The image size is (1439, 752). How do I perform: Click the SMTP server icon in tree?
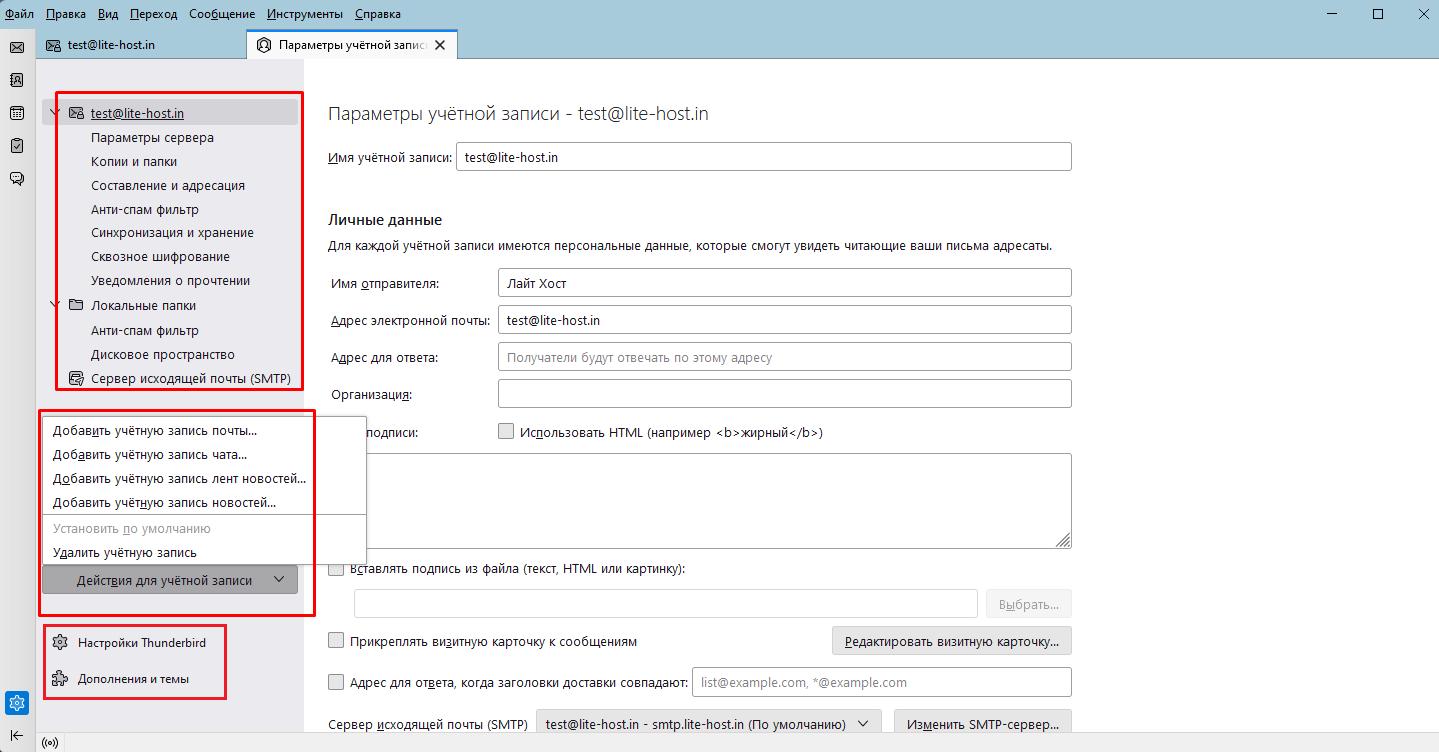pos(75,379)
